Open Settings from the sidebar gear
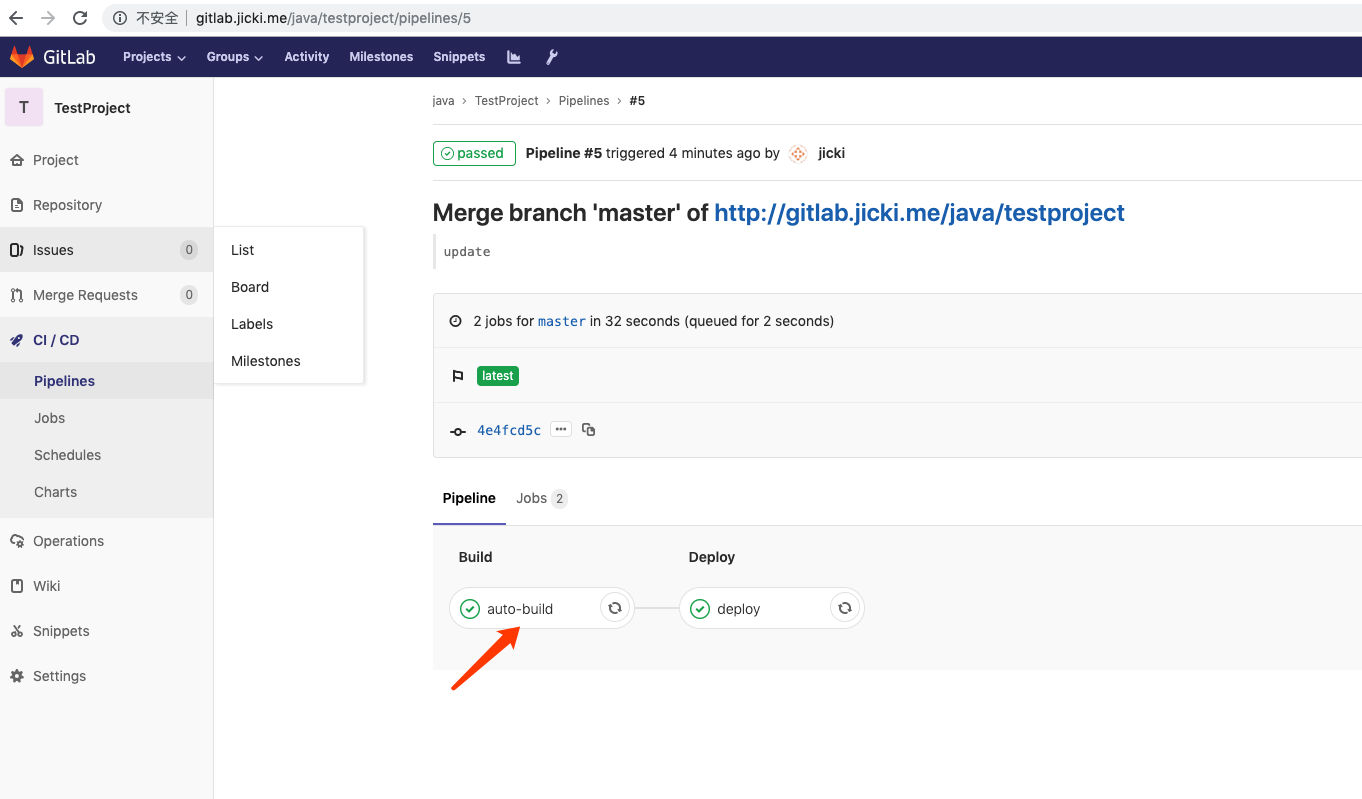 pos(57,675)
